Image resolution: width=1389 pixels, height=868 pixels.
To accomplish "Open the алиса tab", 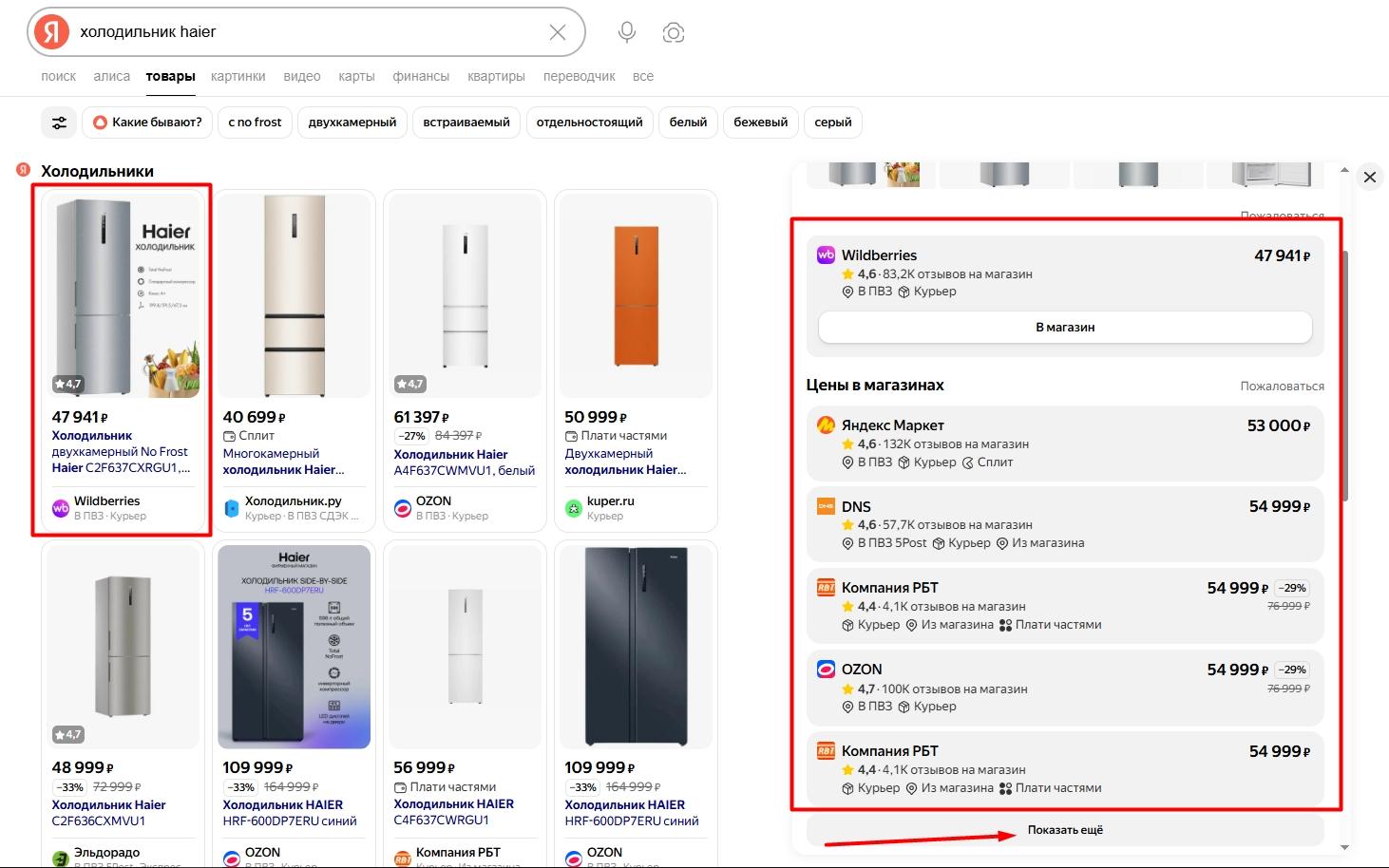I will point(112,76).
